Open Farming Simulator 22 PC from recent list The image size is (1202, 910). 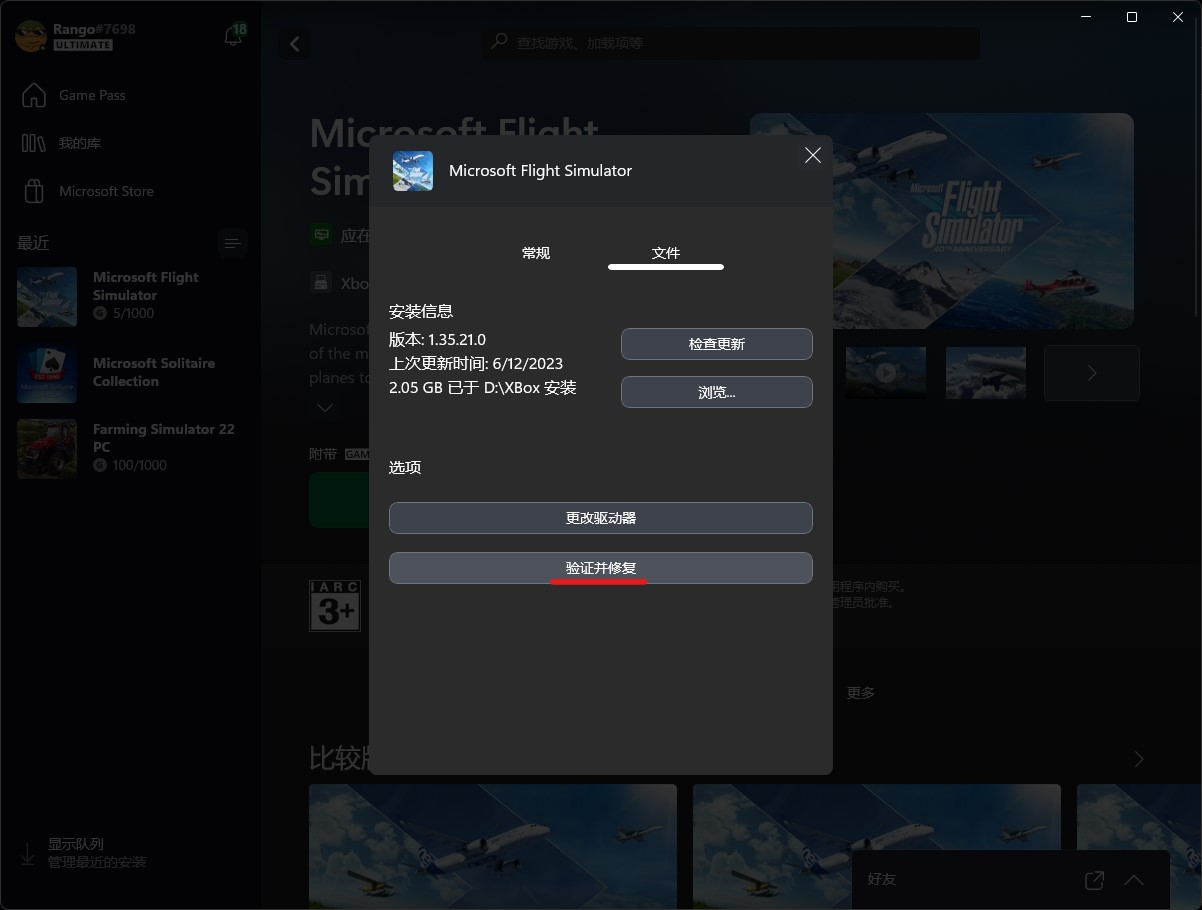131,448
